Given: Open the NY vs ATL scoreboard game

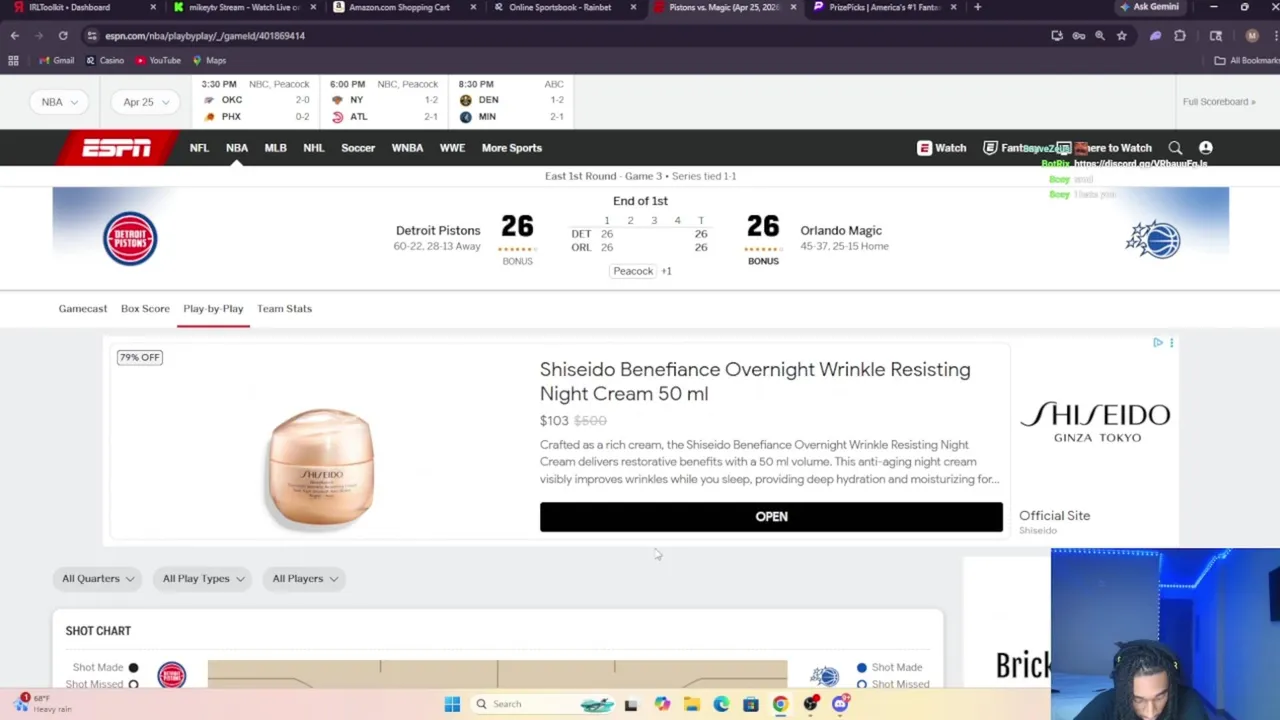Looking at the screenshot, I should coord(384,102).
